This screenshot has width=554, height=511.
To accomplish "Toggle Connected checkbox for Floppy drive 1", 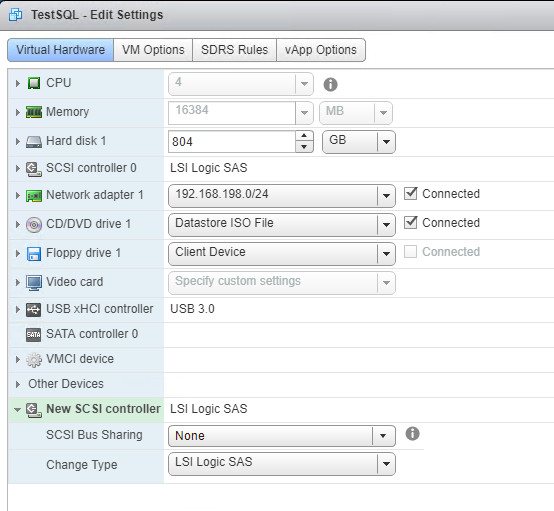I will 411,252.
